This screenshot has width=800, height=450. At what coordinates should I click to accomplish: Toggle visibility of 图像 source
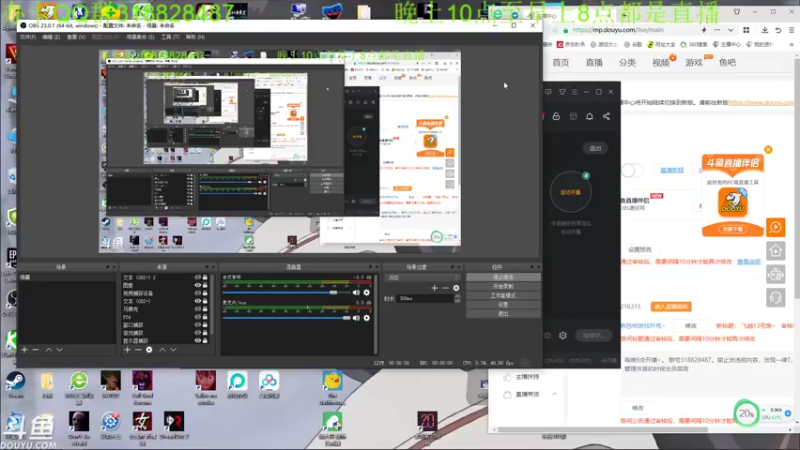(197, 285)
